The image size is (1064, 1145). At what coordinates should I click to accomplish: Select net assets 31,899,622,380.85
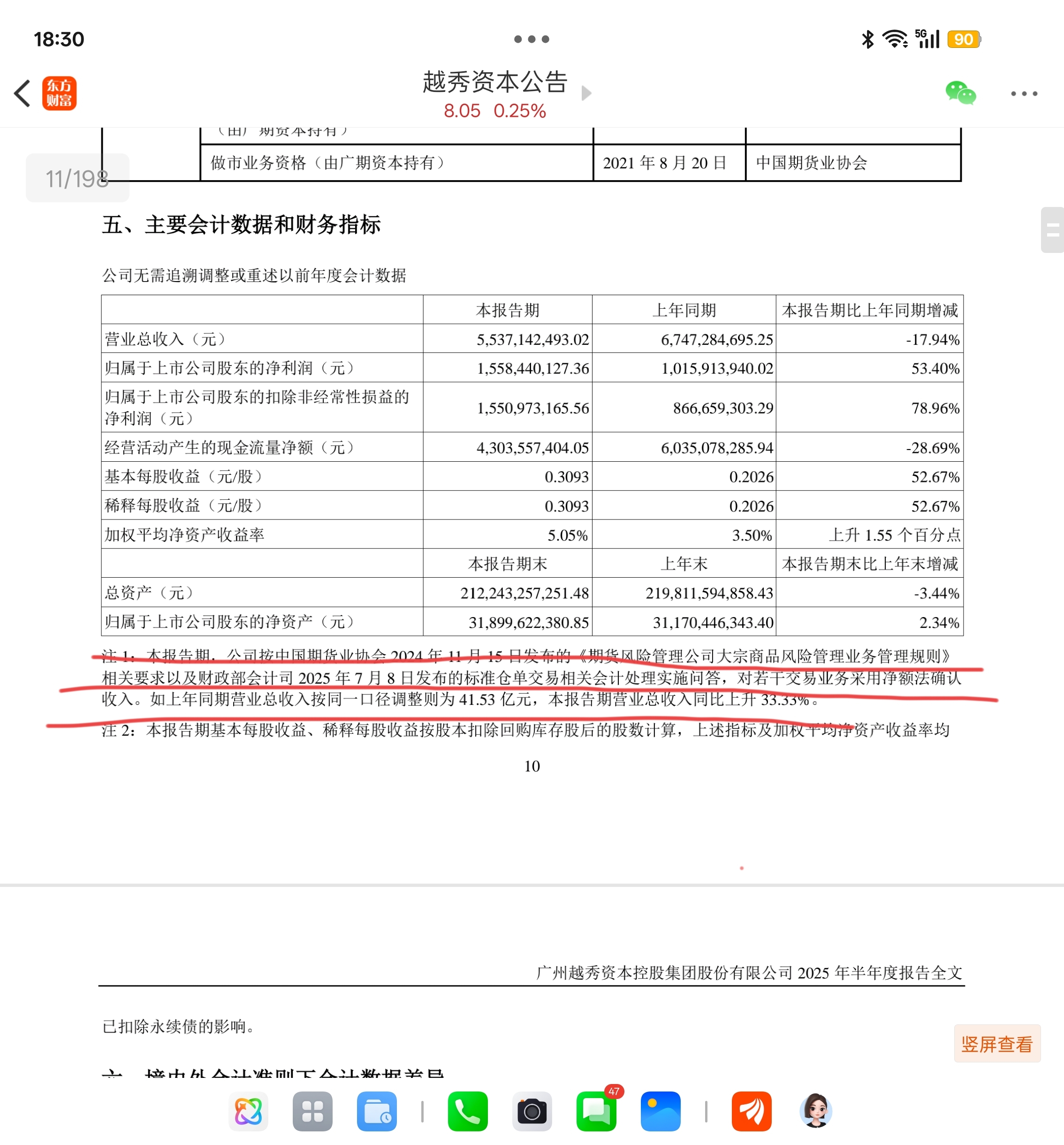[529, 622]
